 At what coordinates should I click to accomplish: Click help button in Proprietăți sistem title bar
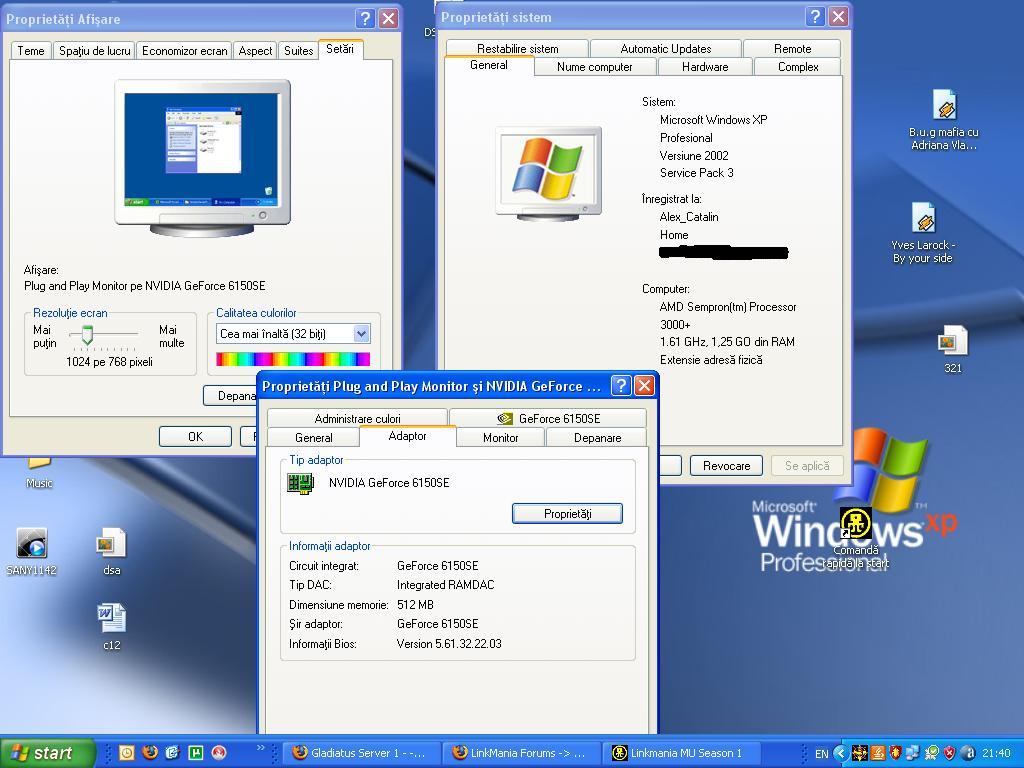click(x=815, y=17)
